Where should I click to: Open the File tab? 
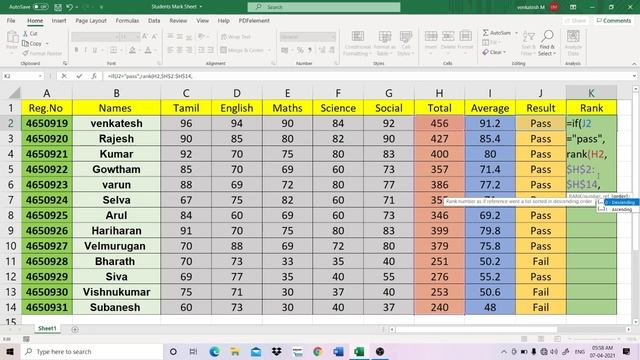(x=11, y=20)
